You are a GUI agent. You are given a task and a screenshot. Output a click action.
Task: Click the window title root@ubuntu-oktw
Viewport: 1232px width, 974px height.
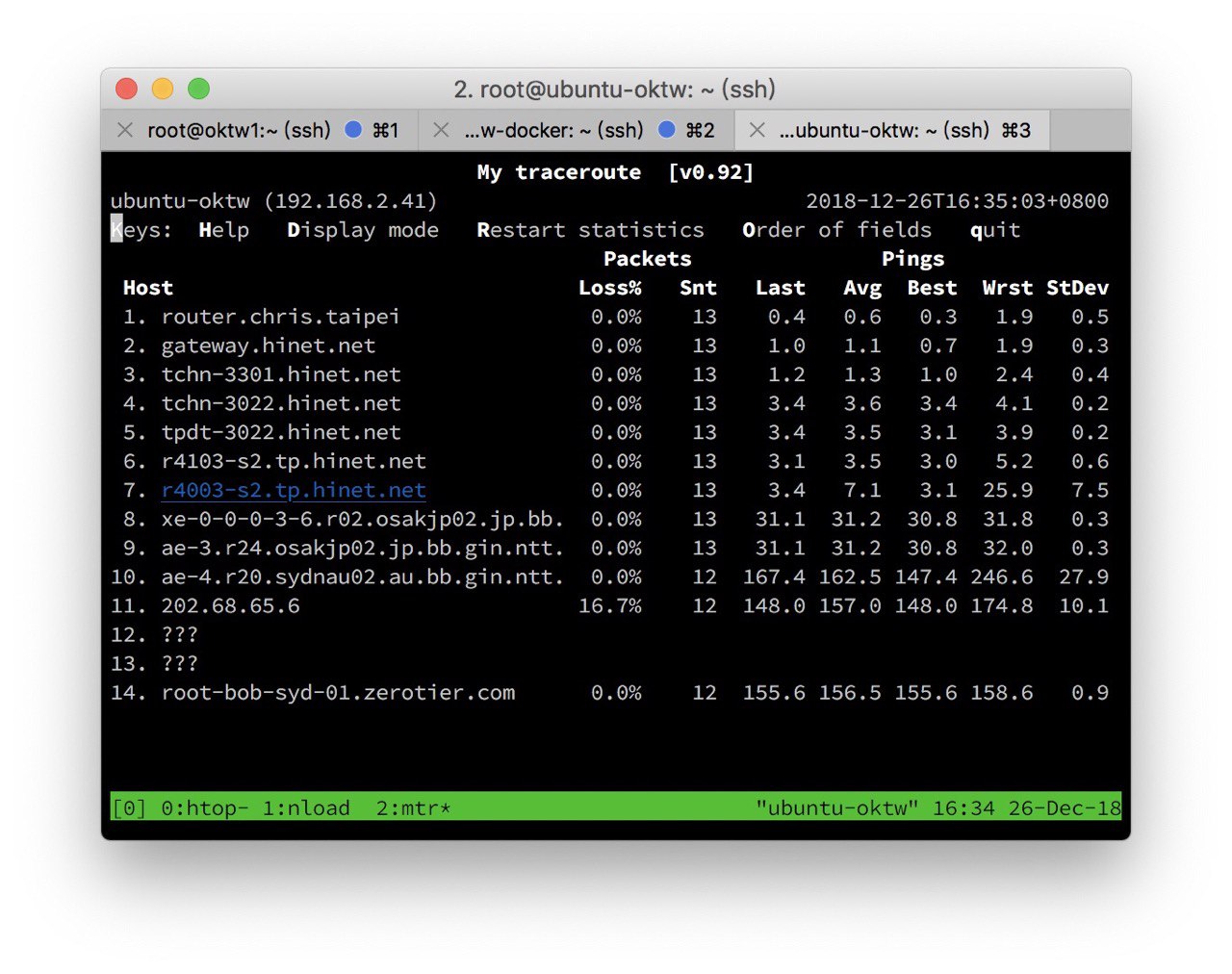614,90
